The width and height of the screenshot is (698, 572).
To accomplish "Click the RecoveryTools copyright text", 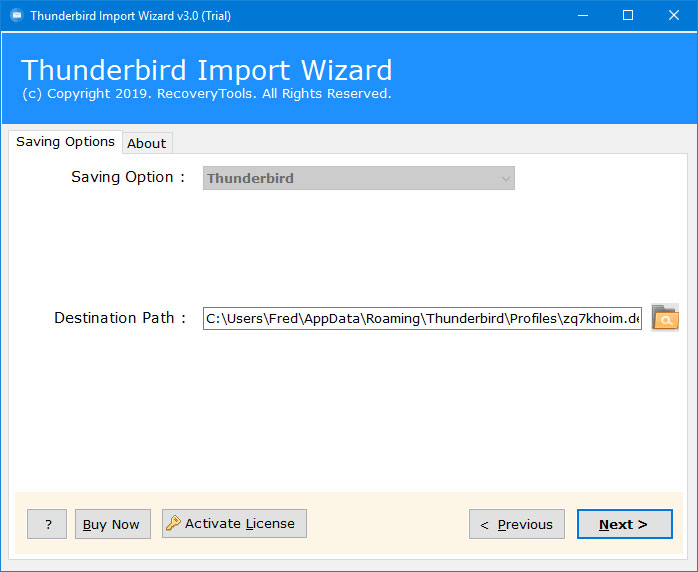I will pos(207,94).
